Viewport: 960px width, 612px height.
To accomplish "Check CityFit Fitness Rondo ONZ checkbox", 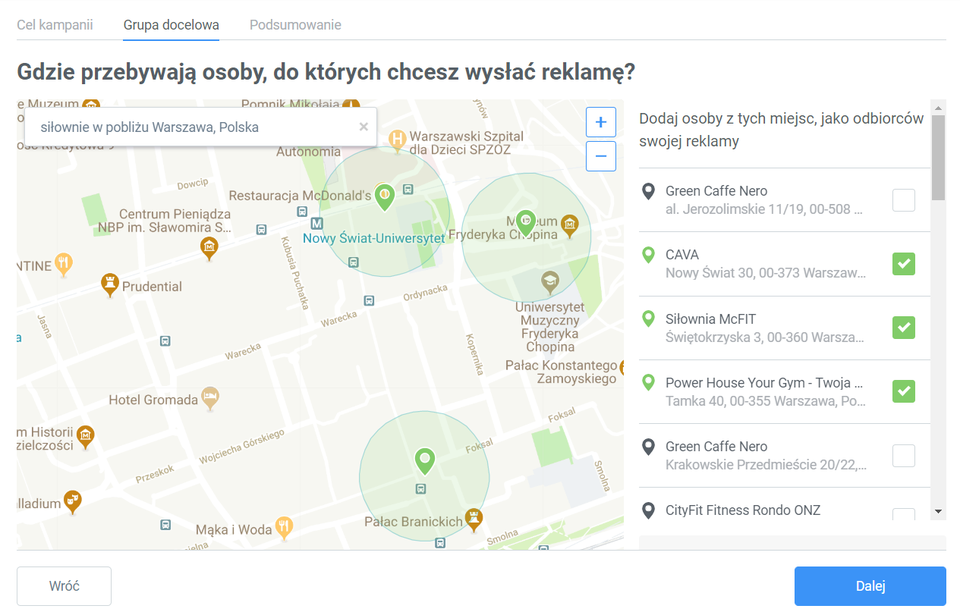I will pos(904,514).
